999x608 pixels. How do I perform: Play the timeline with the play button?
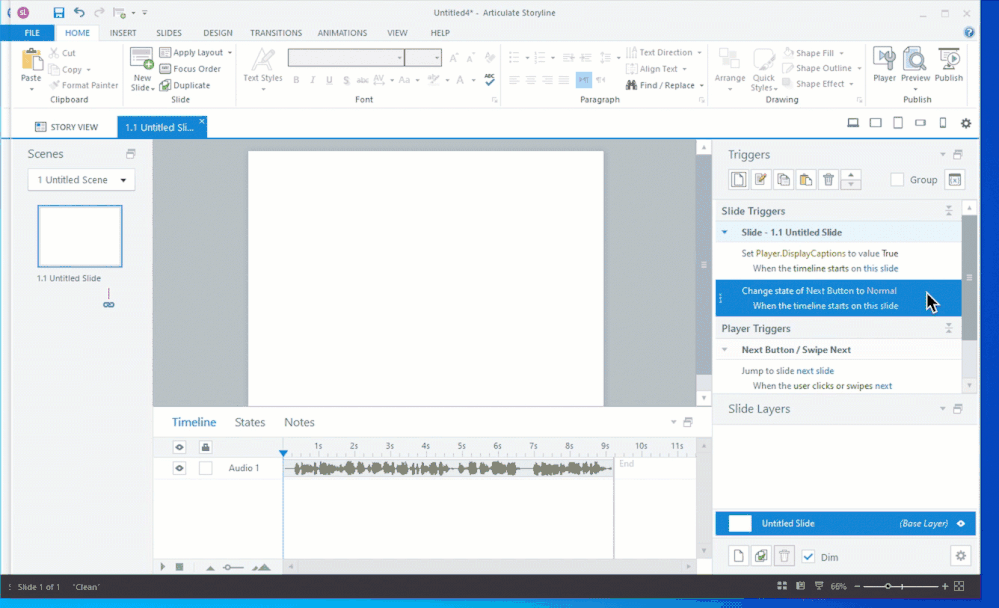click(x=164, y=567)
